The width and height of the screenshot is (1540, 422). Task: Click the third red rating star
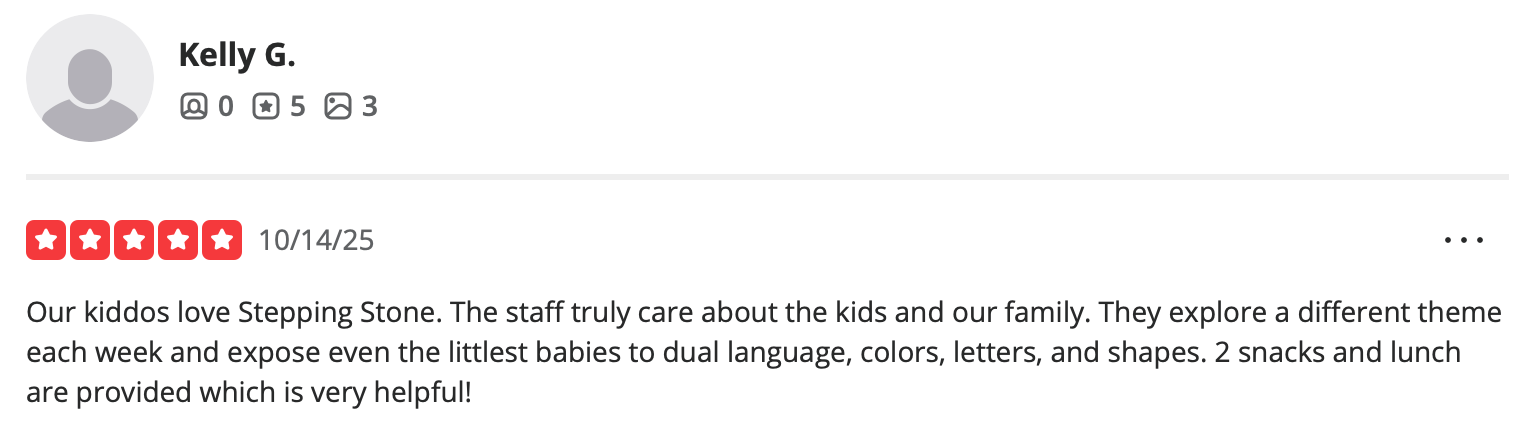click(x=133, y=240)
